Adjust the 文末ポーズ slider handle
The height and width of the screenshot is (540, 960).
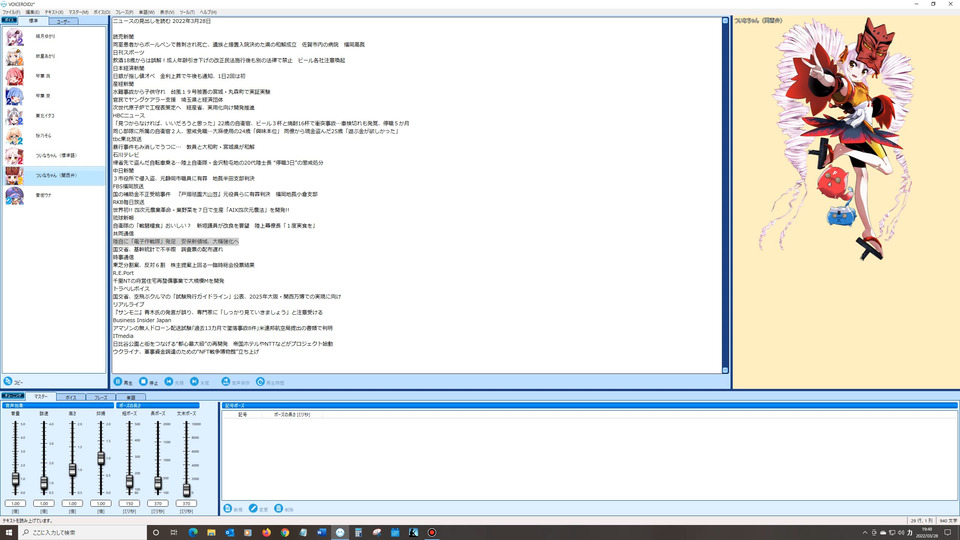tap(186, 490)
